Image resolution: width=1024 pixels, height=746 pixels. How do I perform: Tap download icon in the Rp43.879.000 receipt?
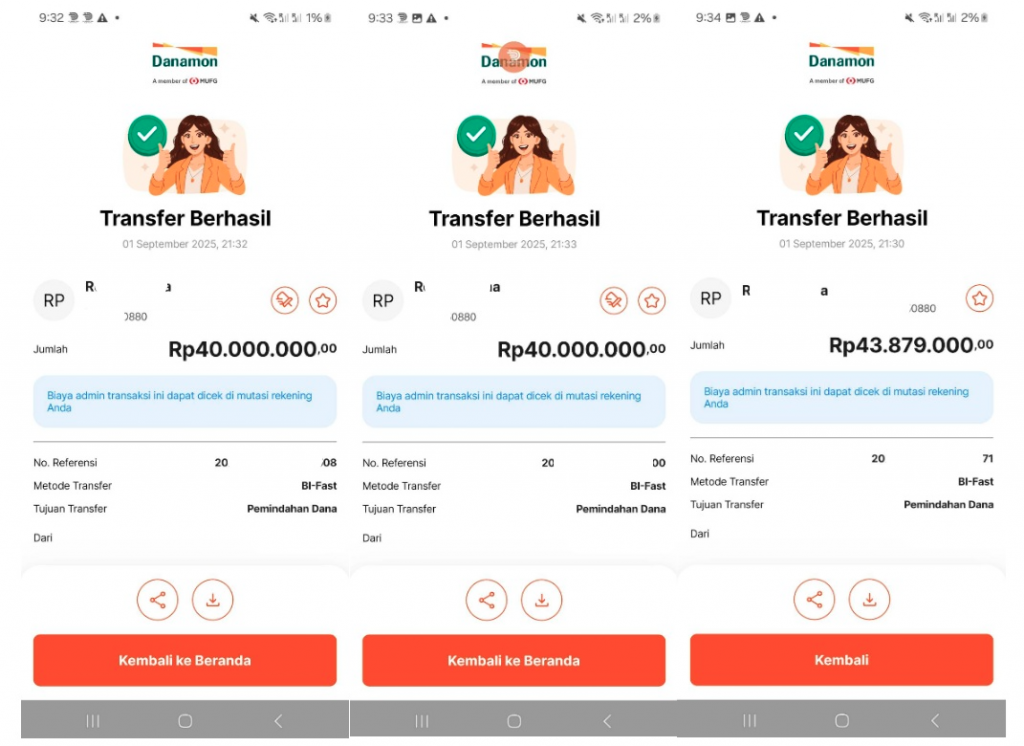pyautogui.click(x=869, y=599)
